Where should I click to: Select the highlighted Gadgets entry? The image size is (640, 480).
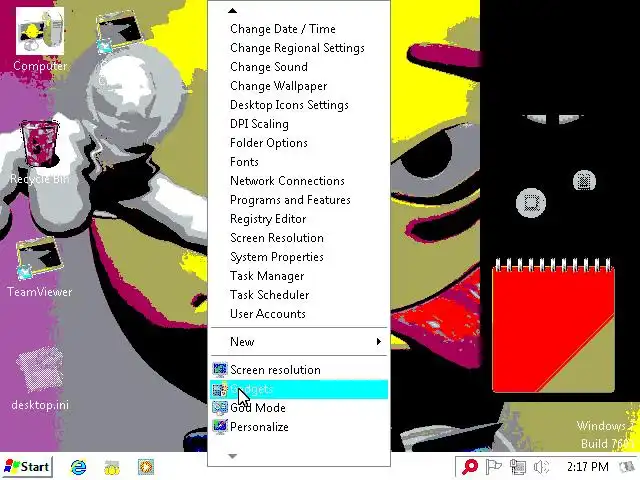point(299,389)
